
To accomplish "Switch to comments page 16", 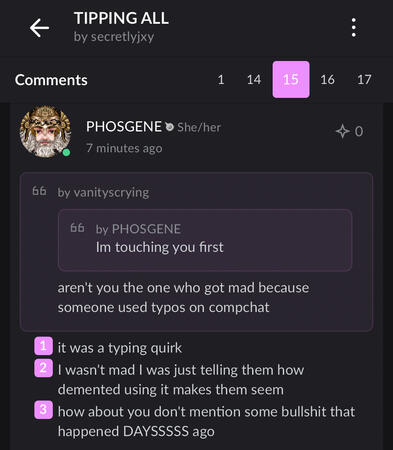I will 327,80.
